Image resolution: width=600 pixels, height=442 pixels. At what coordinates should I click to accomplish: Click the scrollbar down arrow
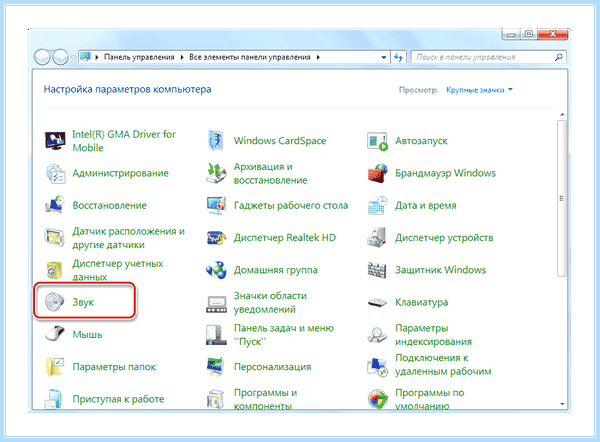tap(562, 404)
